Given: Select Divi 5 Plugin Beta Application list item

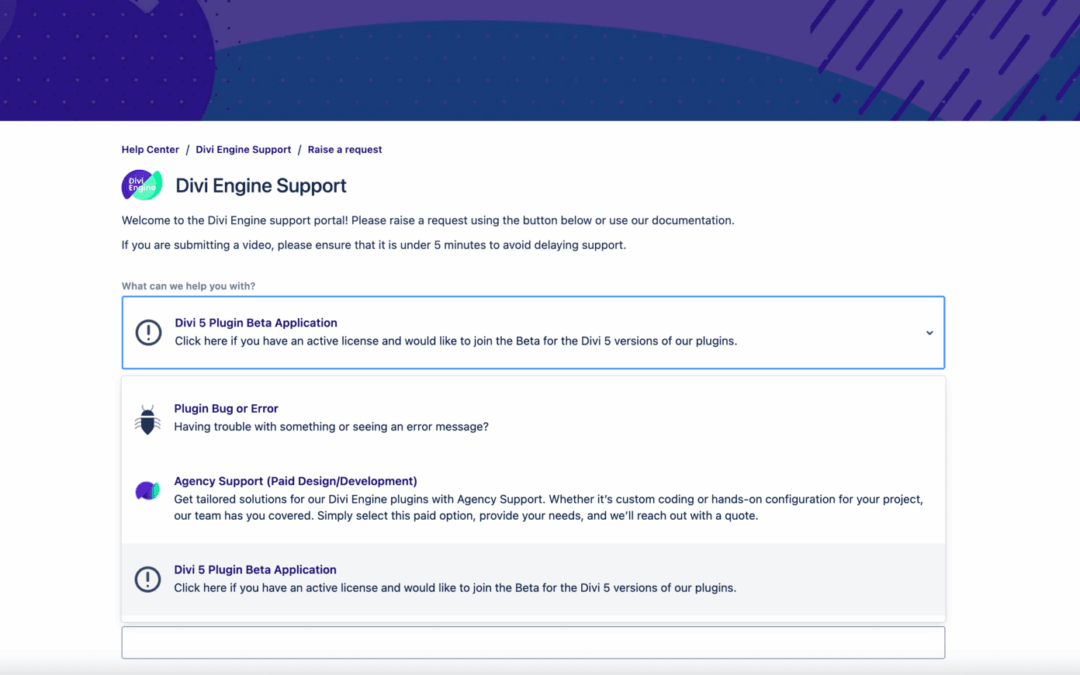Looking at the screenshot, I should point(533,579).
